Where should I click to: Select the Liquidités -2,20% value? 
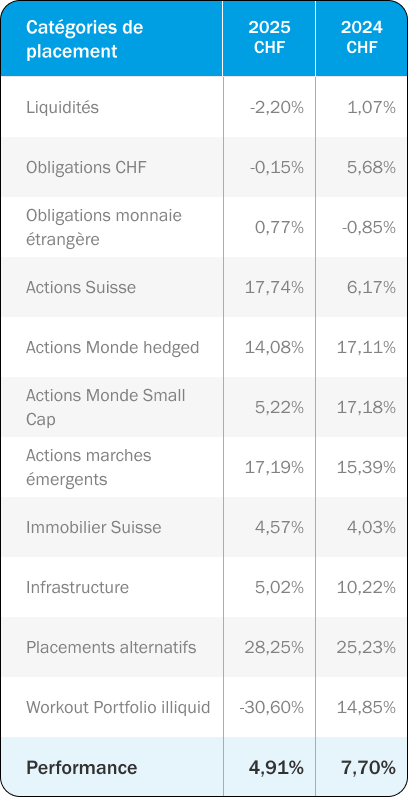pos(277,107)
